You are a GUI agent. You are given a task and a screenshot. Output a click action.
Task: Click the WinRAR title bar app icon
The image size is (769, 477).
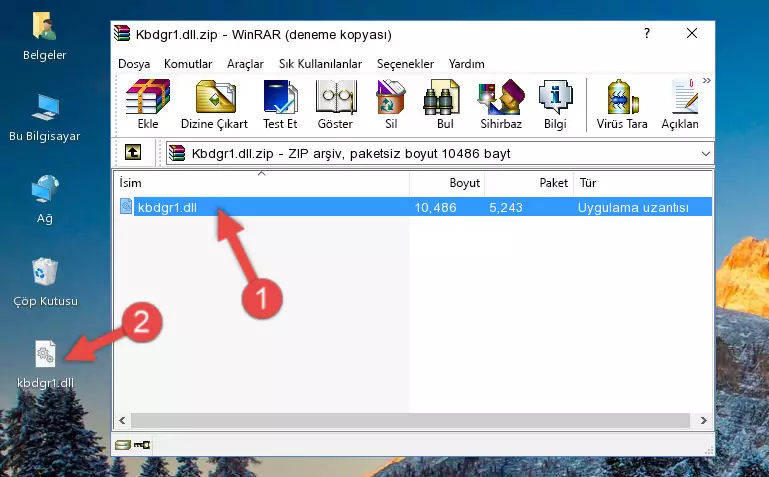click(x=122, y=33)
